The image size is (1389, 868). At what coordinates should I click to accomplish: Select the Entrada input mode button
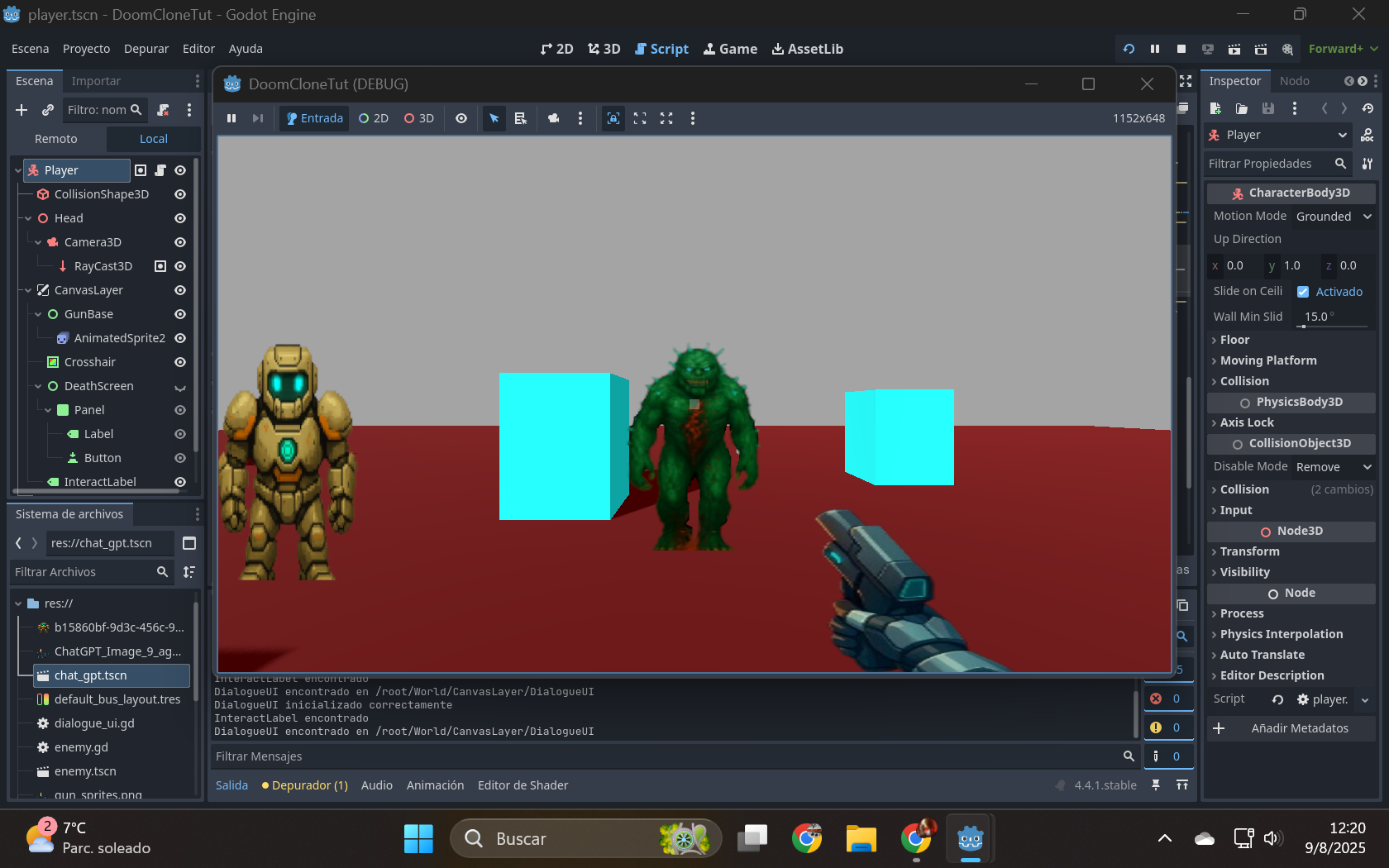314,118
